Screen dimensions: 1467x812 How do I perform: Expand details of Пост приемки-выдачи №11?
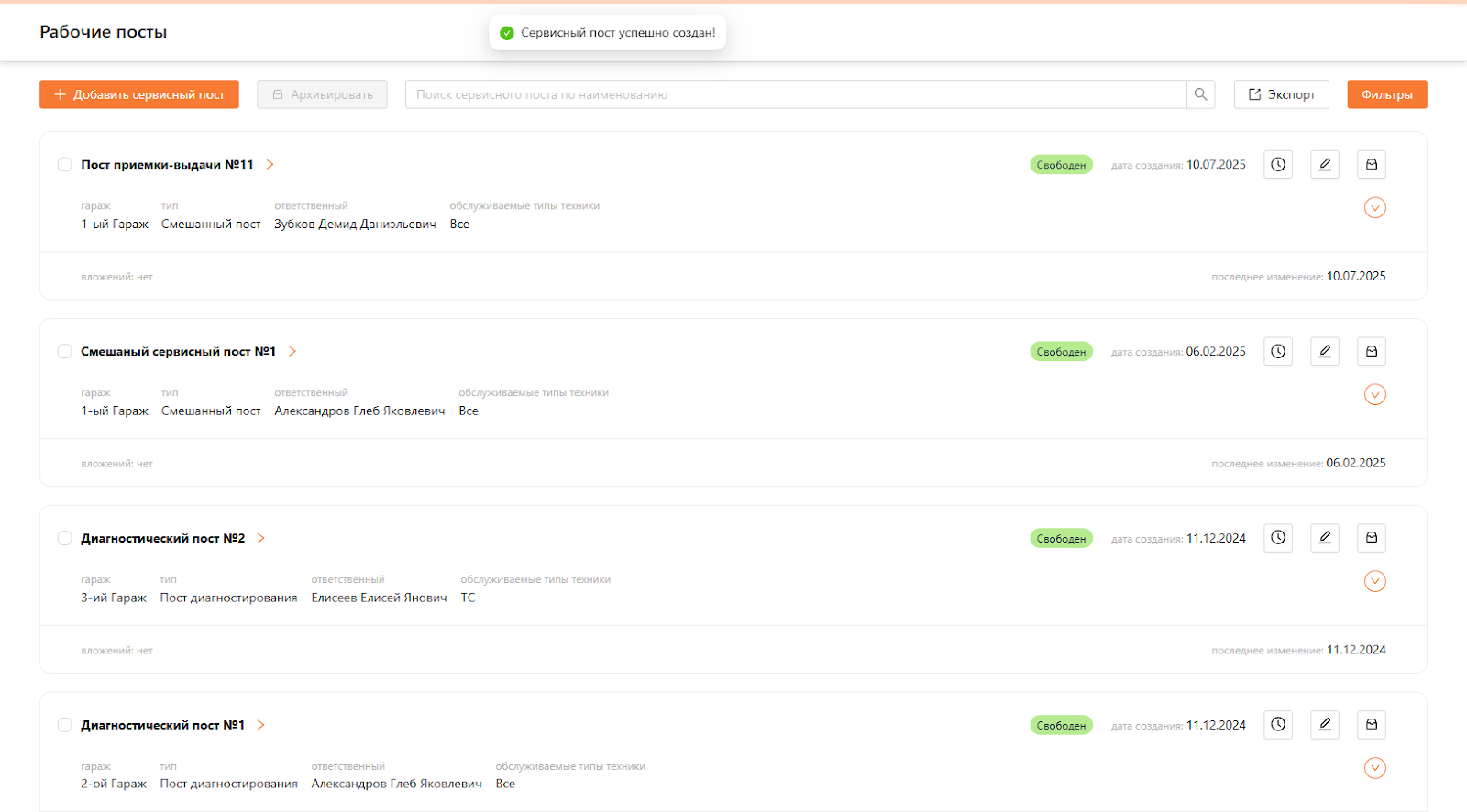(1374, 208)
